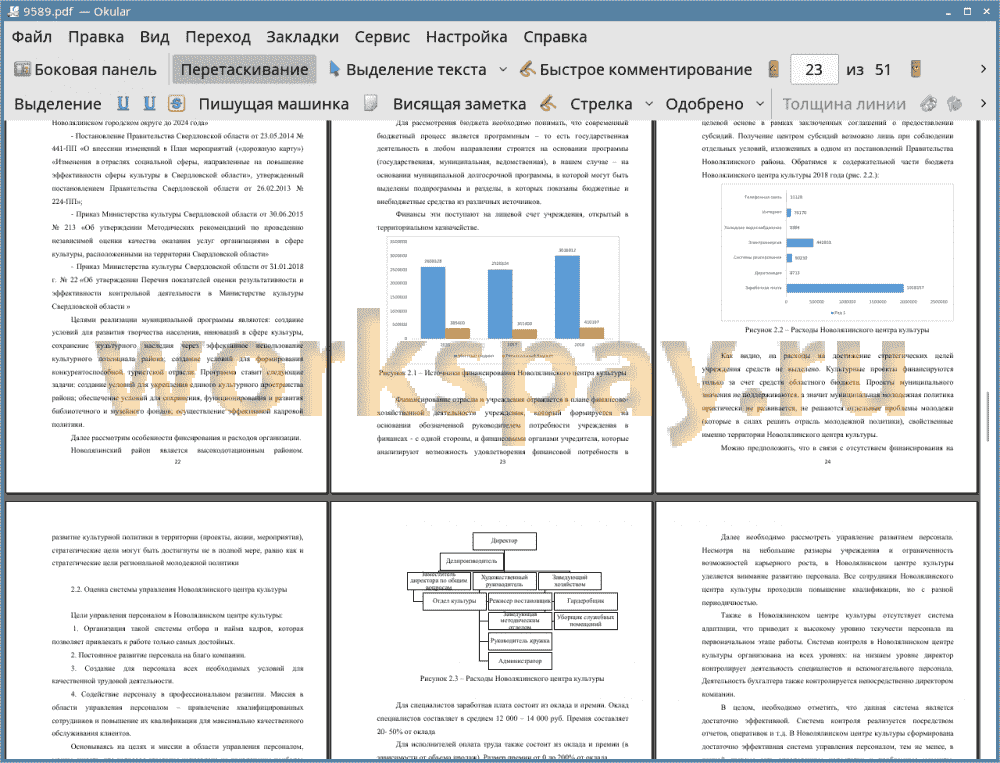Click the Делопроизводитель box in org chart
Screen dimensions: 1000x763
pyautogui.click(x=471, y=561)
